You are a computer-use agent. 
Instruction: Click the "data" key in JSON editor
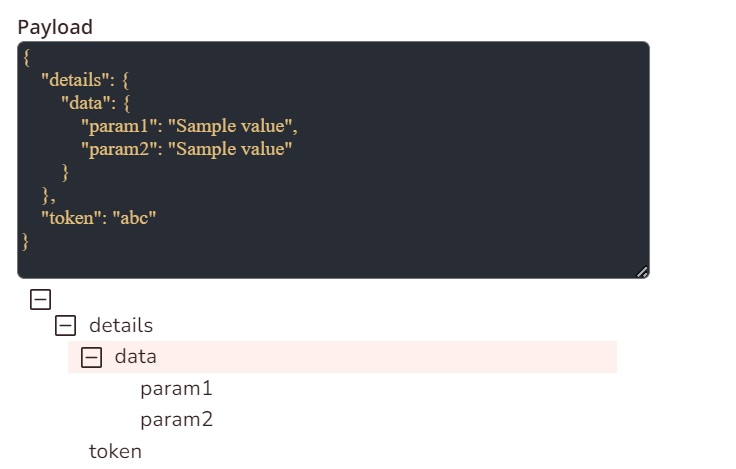(x=86, y=104)
